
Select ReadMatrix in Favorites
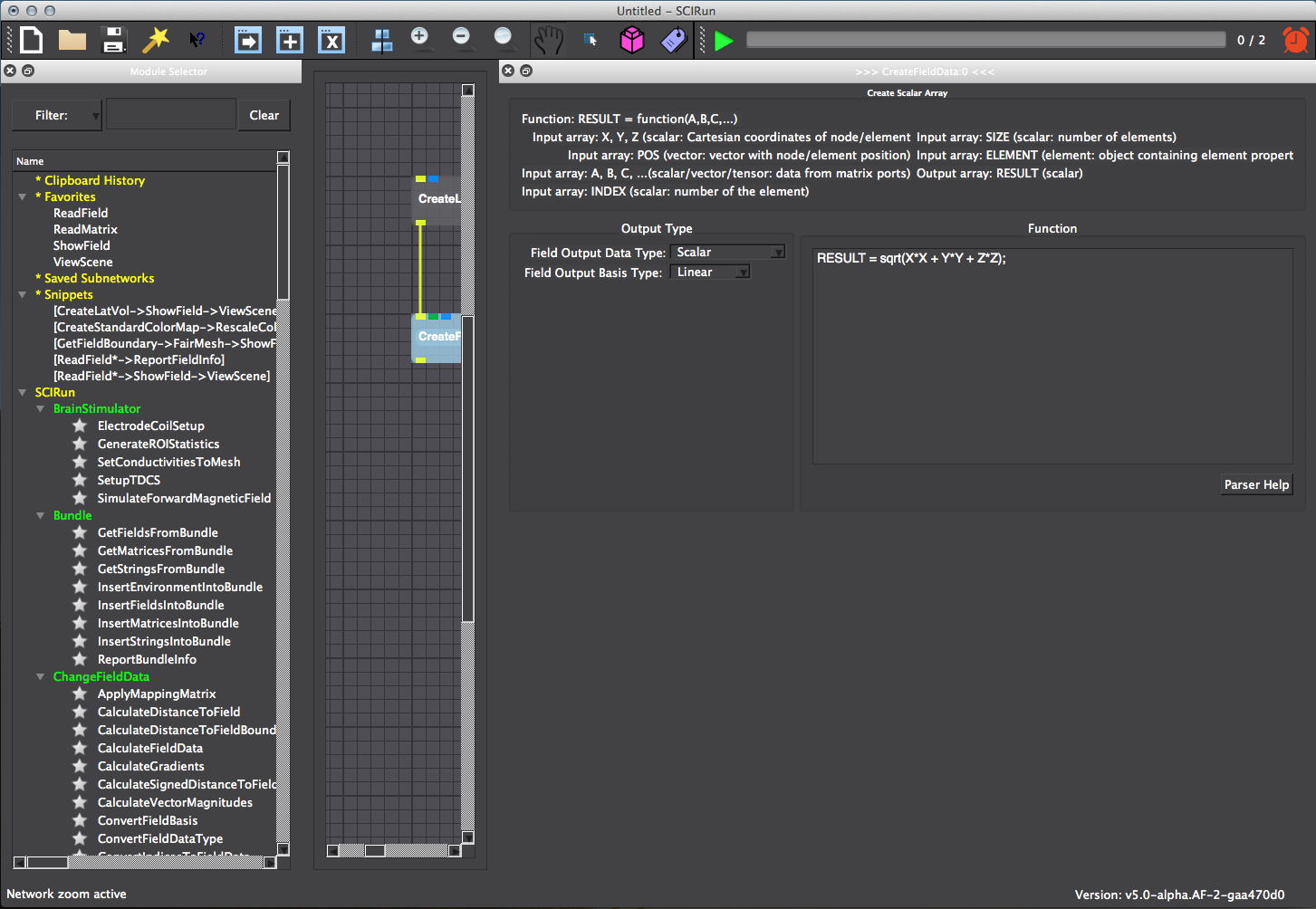[85, 229]
